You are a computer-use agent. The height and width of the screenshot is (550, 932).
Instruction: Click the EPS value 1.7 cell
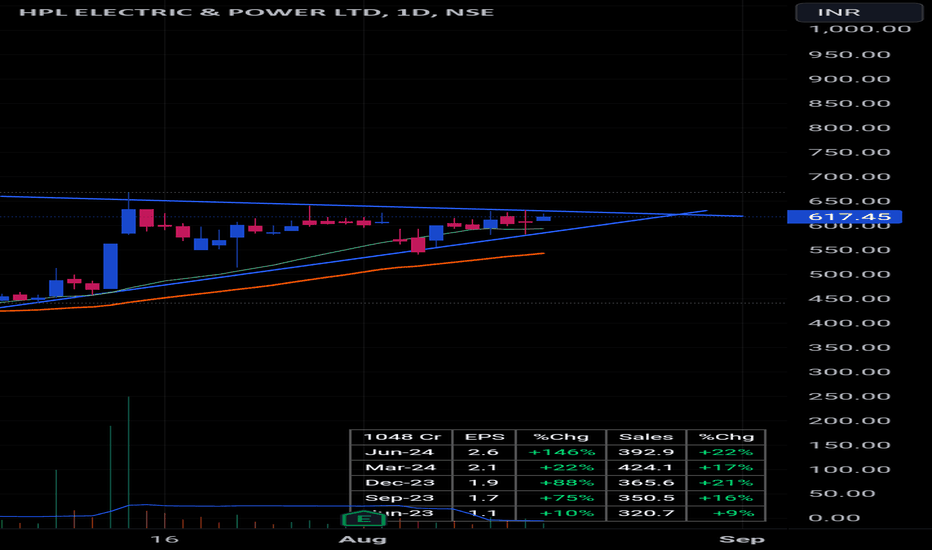pyautogui.click(x=483, y=498)
